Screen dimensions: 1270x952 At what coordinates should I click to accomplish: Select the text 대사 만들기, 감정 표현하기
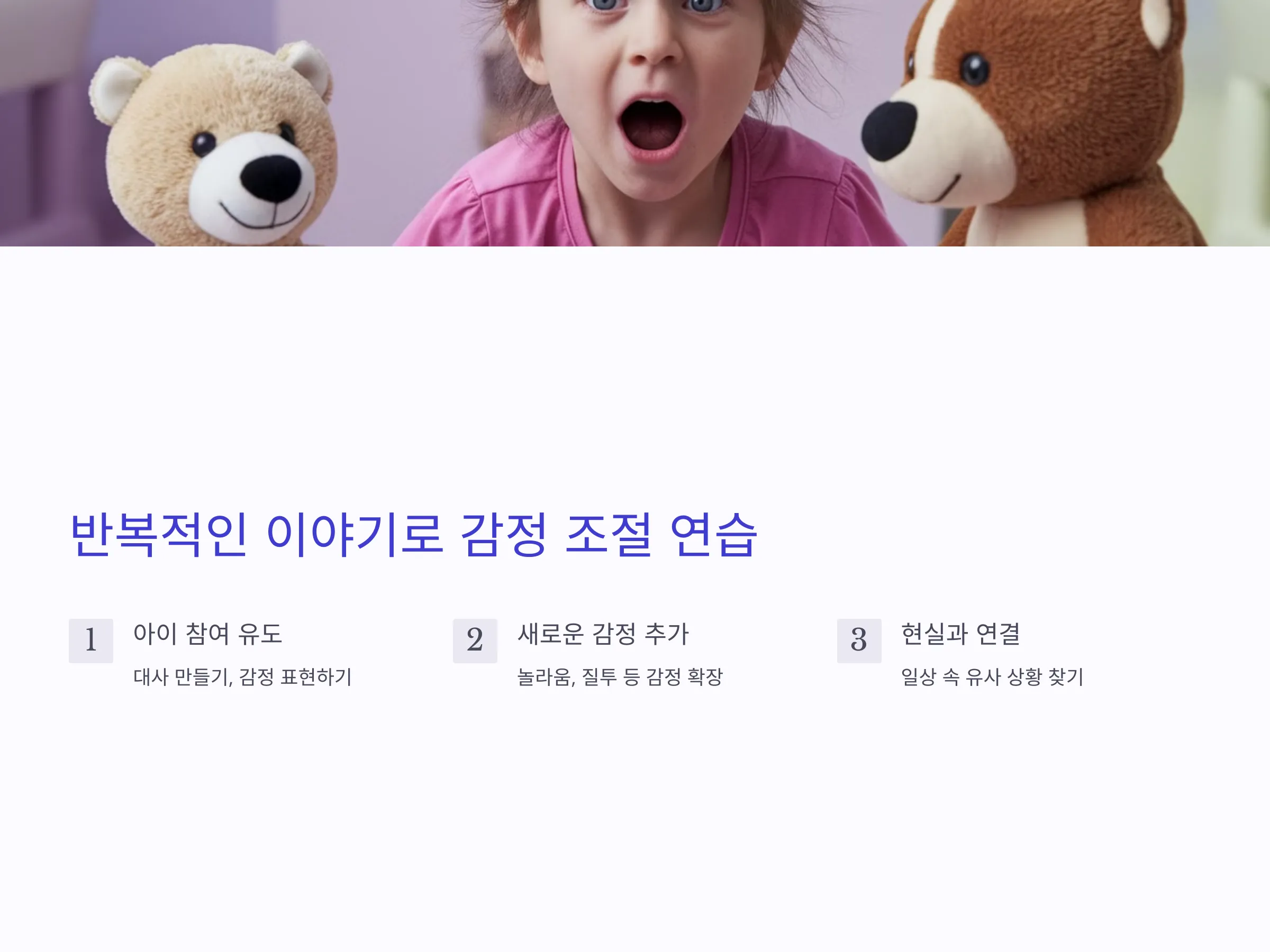point(242,677)
